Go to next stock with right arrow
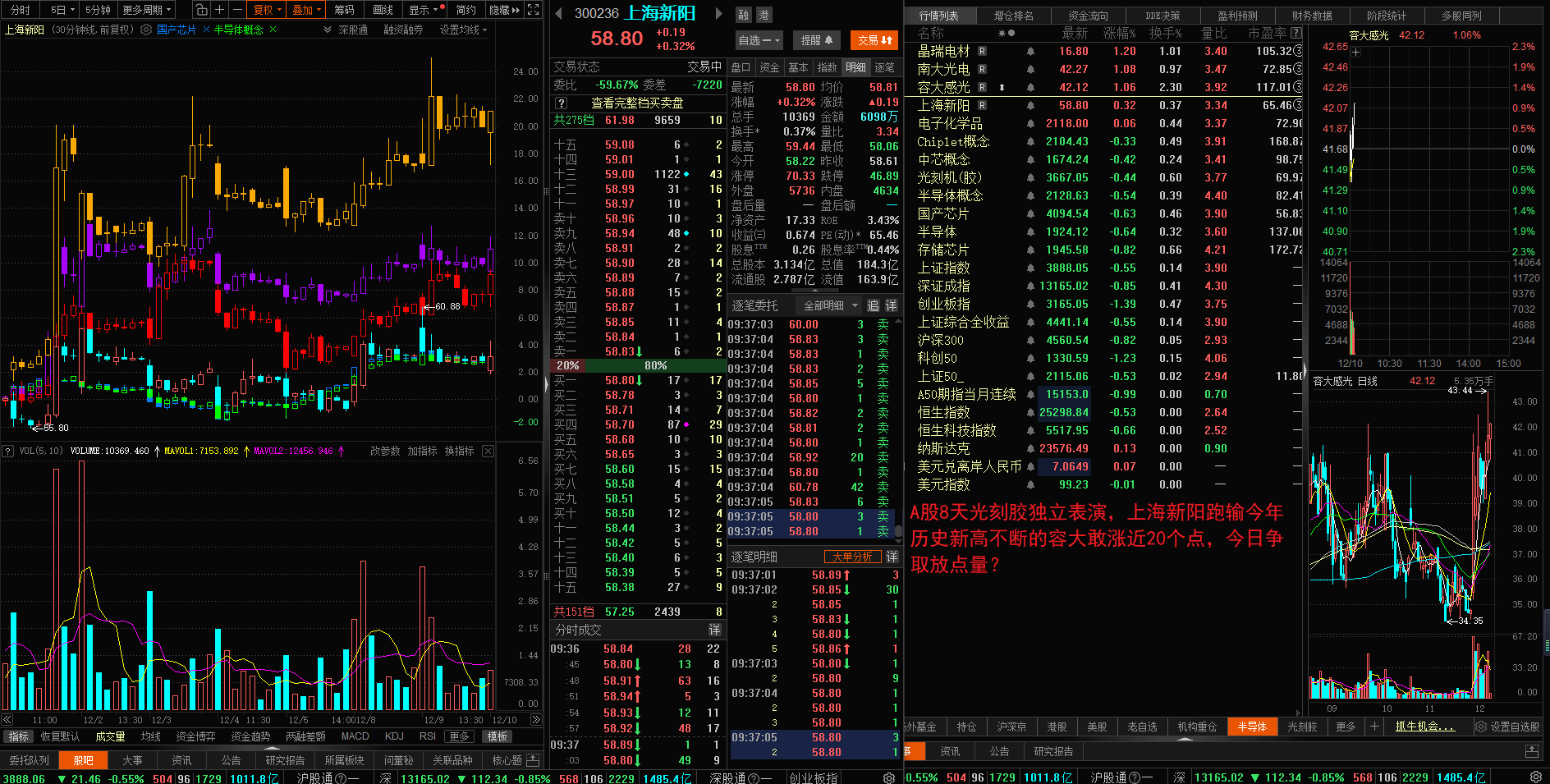This screenshot has width=1550, height=784. (719, 13)
